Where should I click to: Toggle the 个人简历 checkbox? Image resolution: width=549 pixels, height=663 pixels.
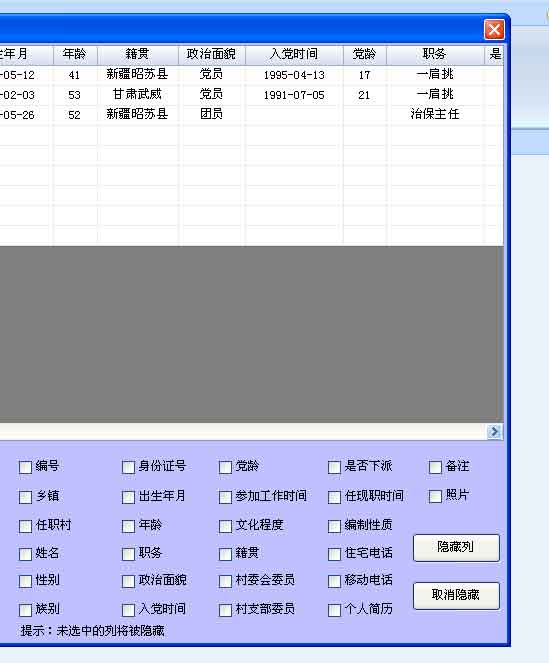(x=334, y=610)
